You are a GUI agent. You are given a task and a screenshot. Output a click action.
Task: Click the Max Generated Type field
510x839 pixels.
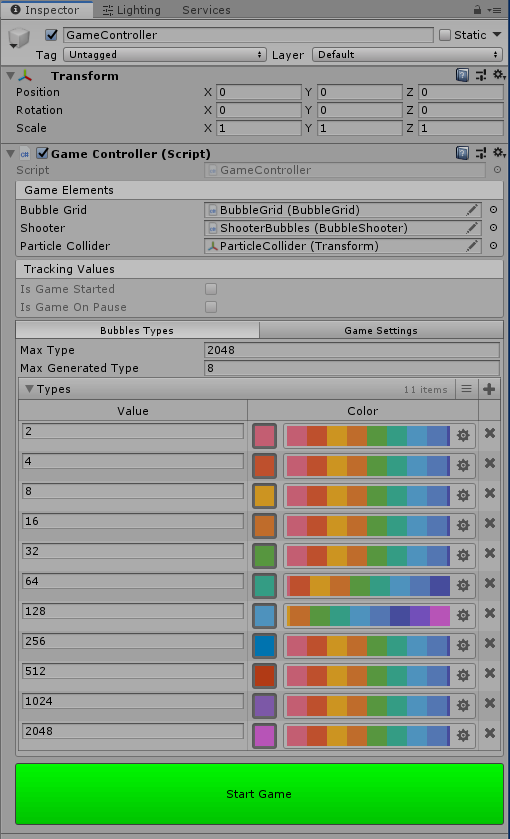tap(352, 368)
